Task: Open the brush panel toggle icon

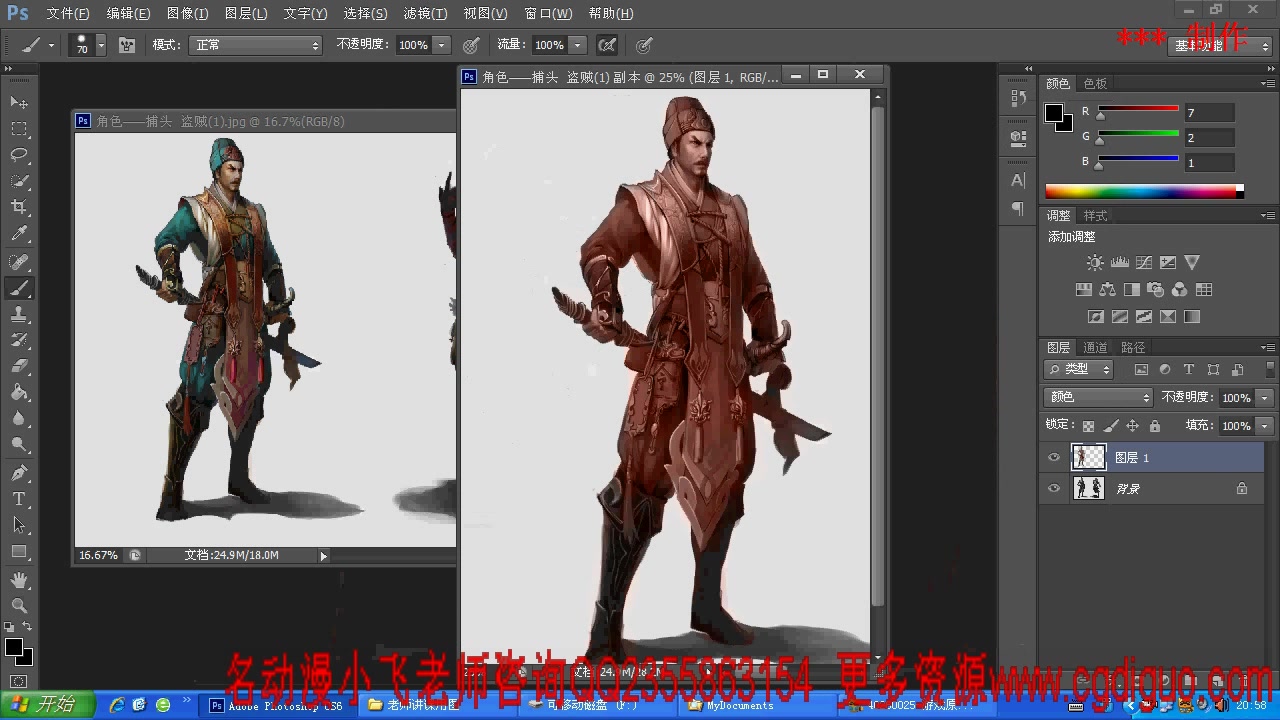Action: 127,45
